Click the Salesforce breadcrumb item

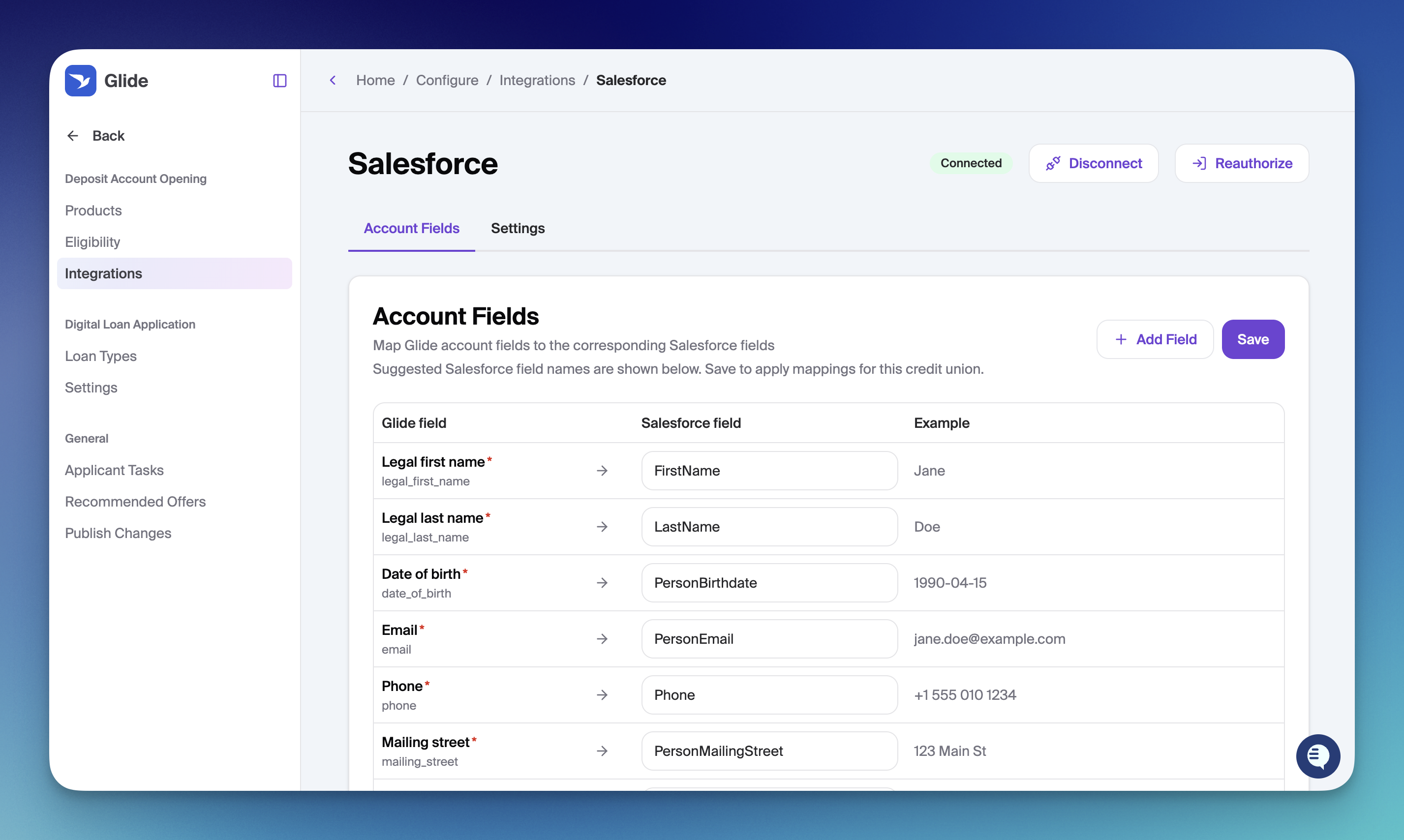(x=631, y=80)
